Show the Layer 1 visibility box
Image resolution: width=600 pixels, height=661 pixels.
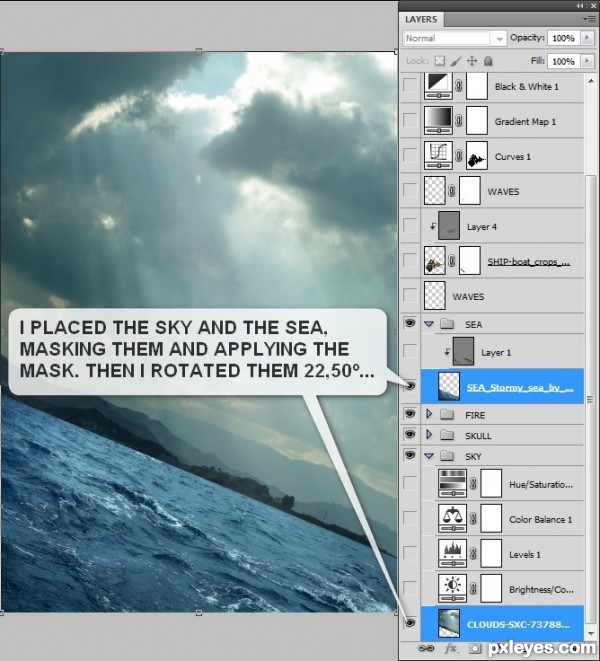[x=410, y=351]
